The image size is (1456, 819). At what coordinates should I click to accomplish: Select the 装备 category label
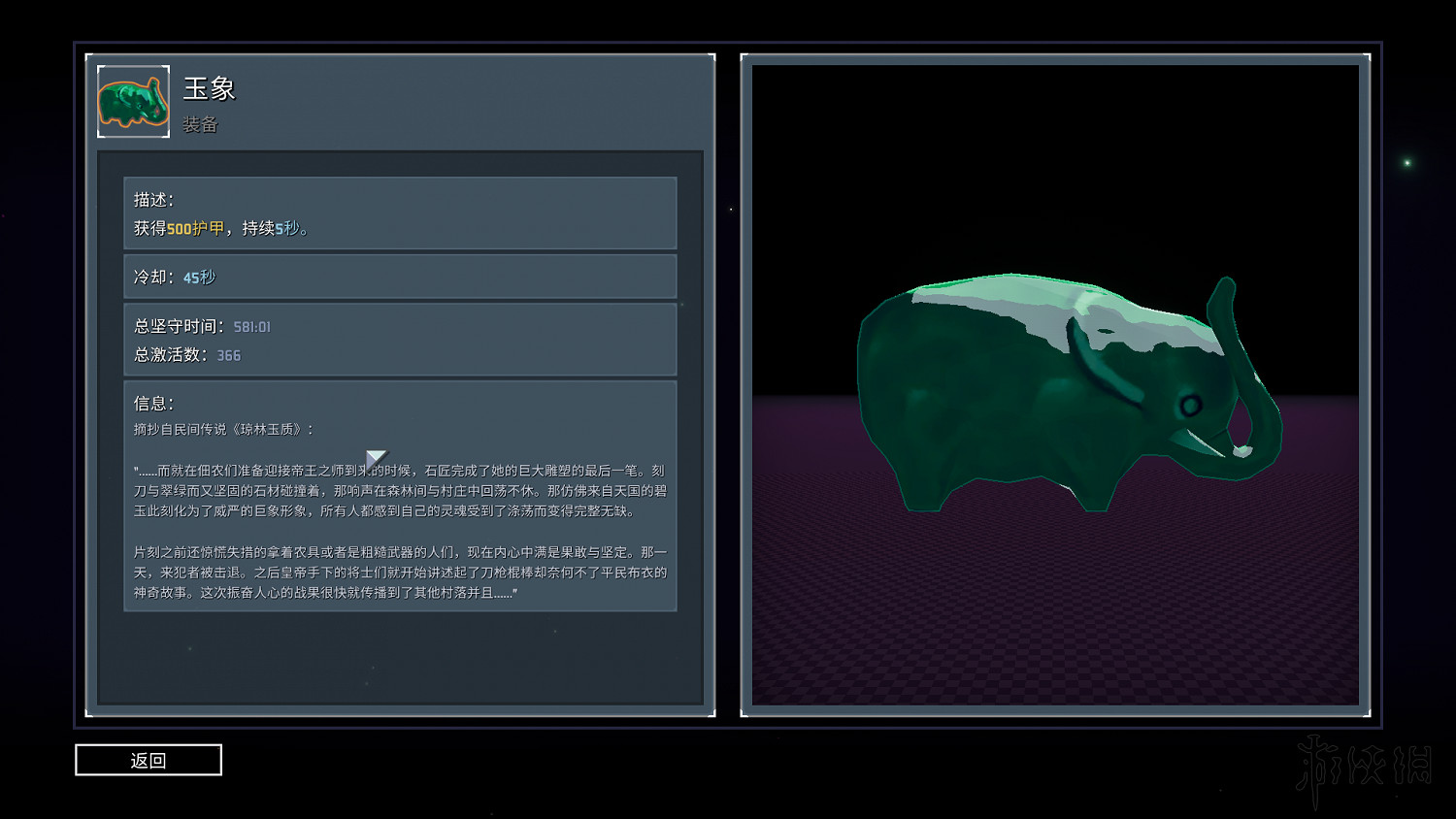tap(200, 124)
